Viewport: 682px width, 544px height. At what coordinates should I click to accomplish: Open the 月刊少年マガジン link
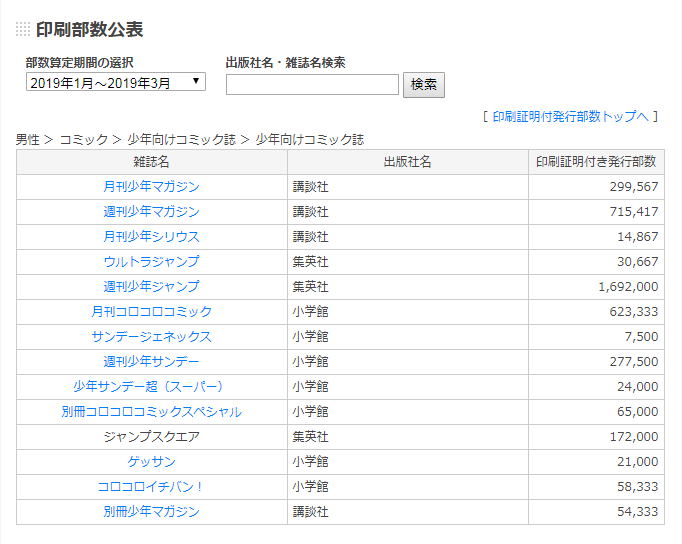pos(151,187)
